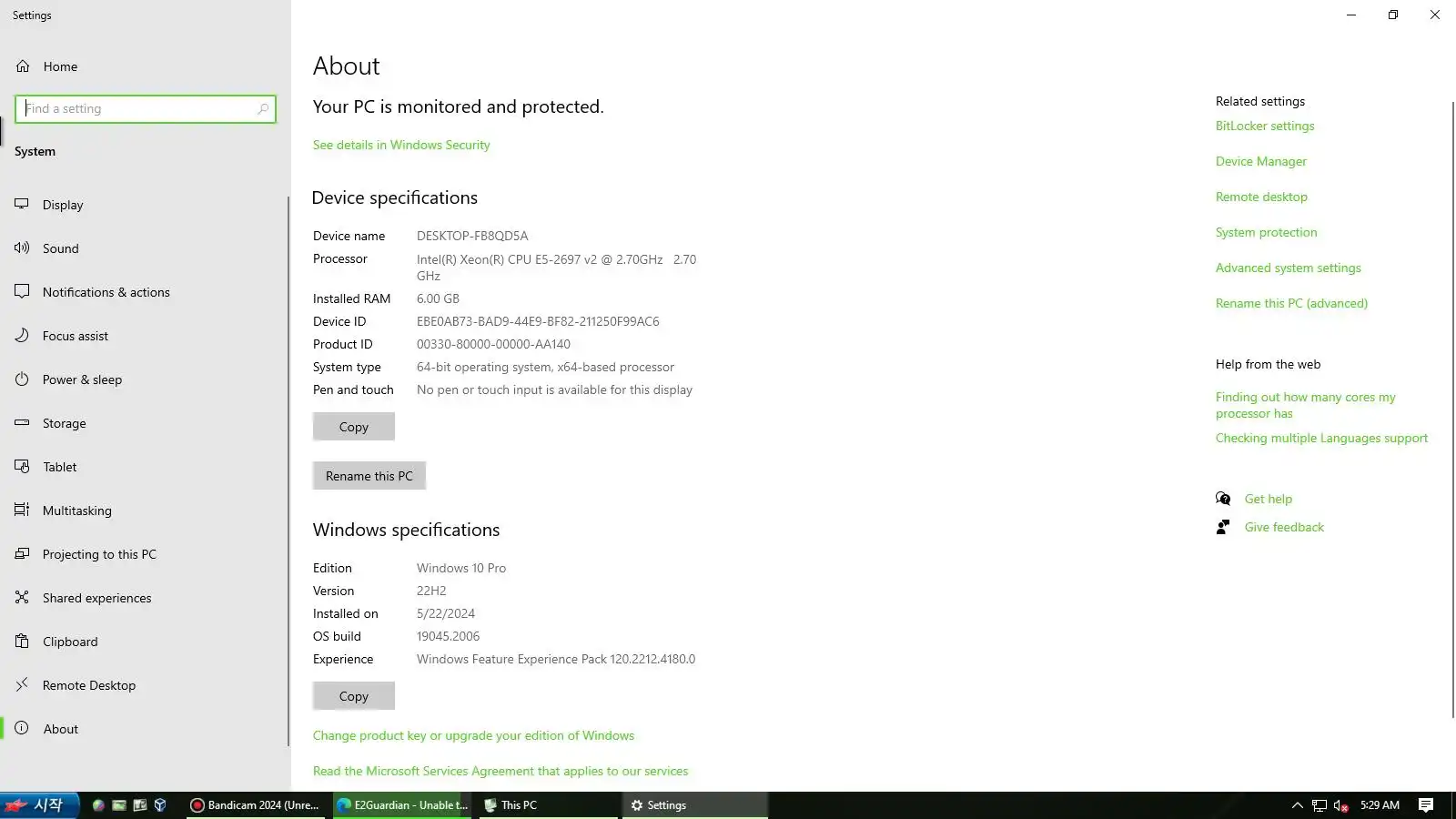Click the network icon in the system tray
Screen dimensions: 1456x819
[1319, 805]
